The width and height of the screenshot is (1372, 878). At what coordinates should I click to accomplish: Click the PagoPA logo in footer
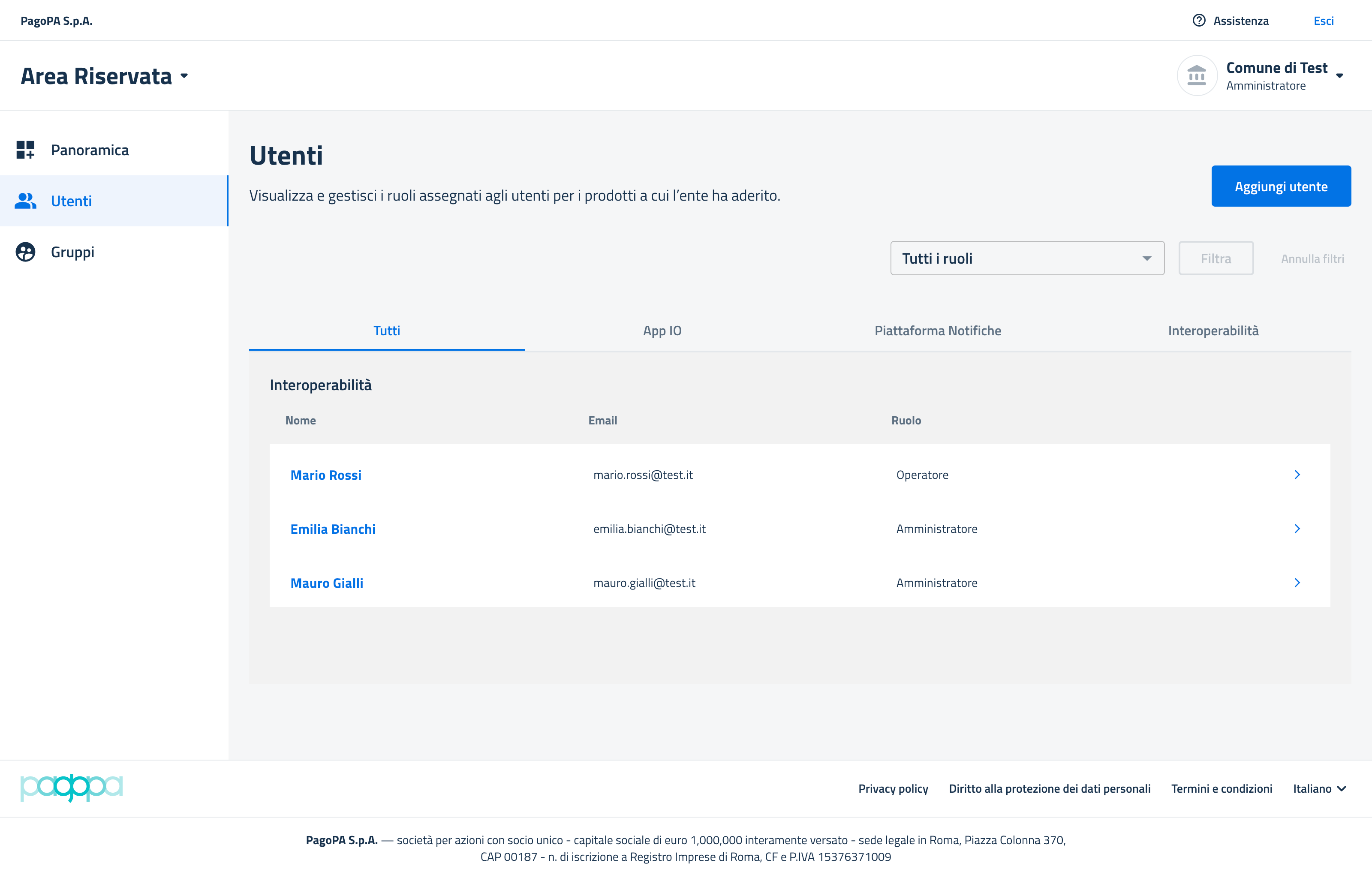pos(71,788)
